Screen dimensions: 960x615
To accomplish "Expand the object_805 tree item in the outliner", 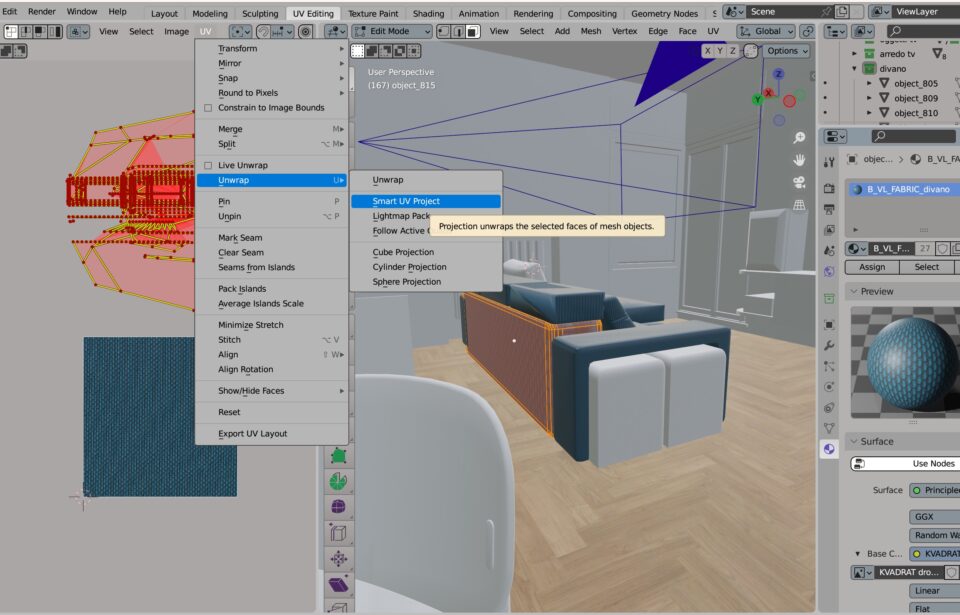I will click(x=868, y=84).
